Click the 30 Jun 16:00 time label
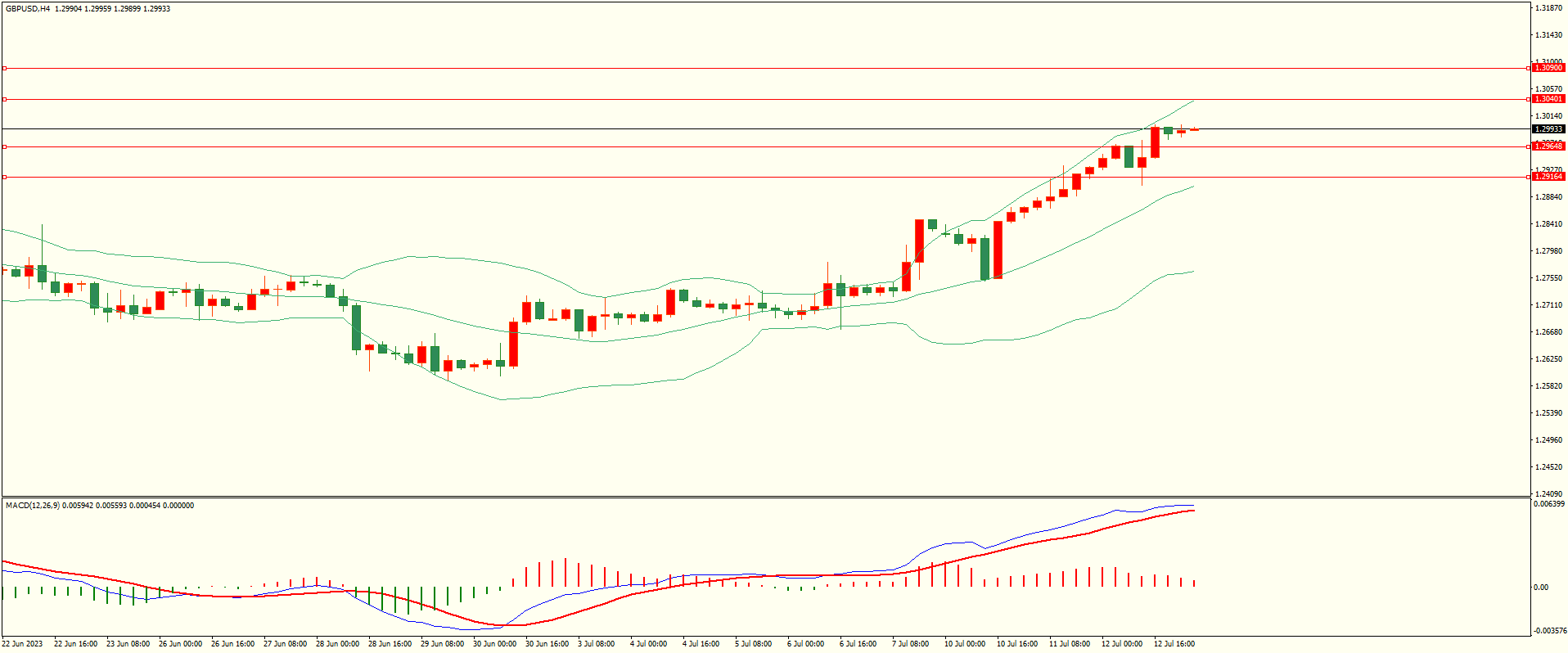This screenshot has height=653, width=1568. 547,644
